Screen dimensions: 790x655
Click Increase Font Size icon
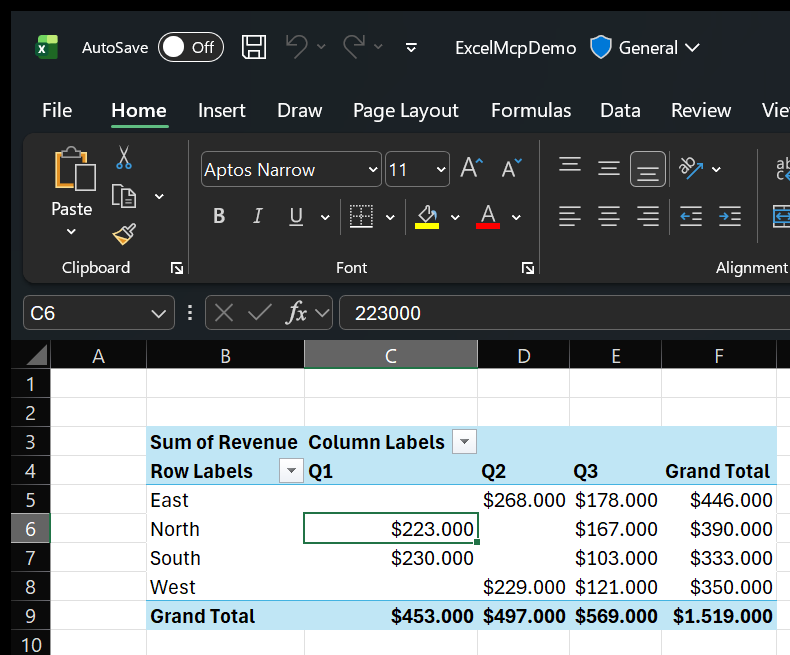tap(472, 168)
